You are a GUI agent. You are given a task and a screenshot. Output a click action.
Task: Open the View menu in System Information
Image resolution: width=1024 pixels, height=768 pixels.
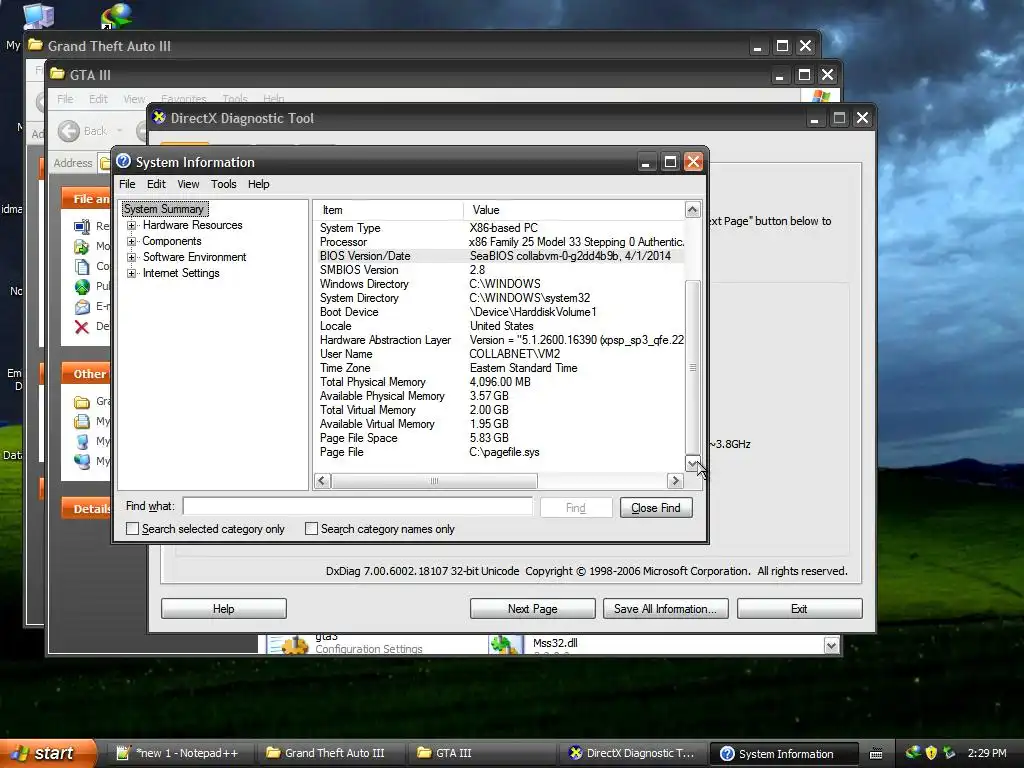(x=188, y=184)
